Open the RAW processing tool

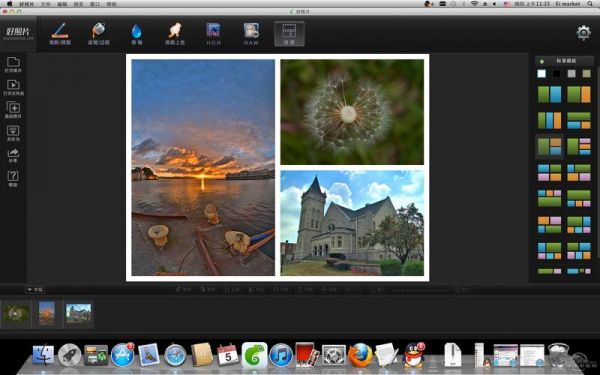click(251, 34)
